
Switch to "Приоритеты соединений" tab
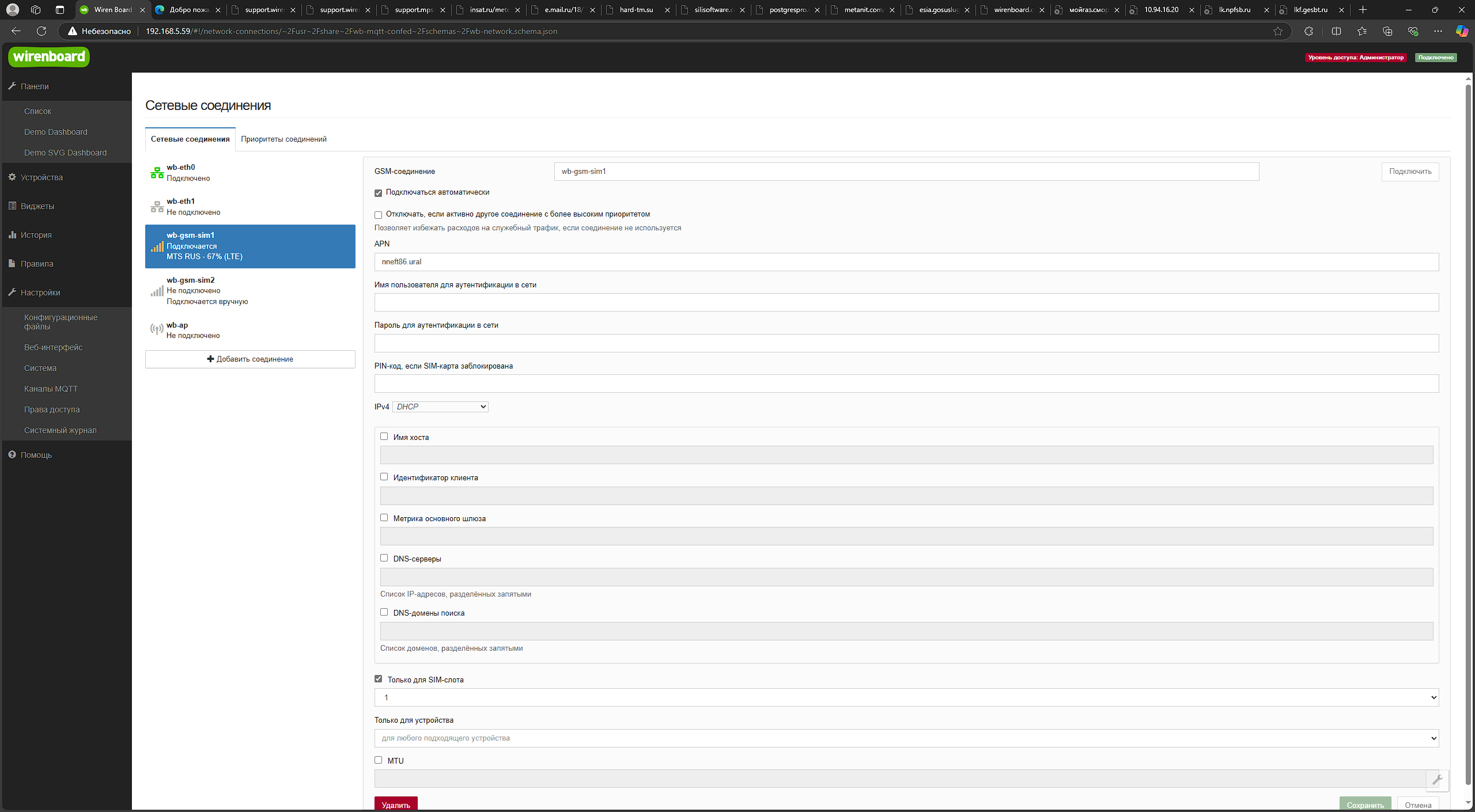[x=283, y=139]
